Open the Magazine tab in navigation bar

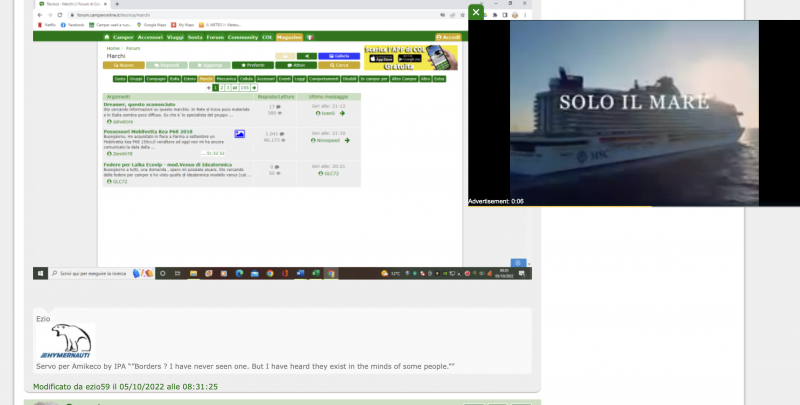pyautogui.click(x=289, y=37)
